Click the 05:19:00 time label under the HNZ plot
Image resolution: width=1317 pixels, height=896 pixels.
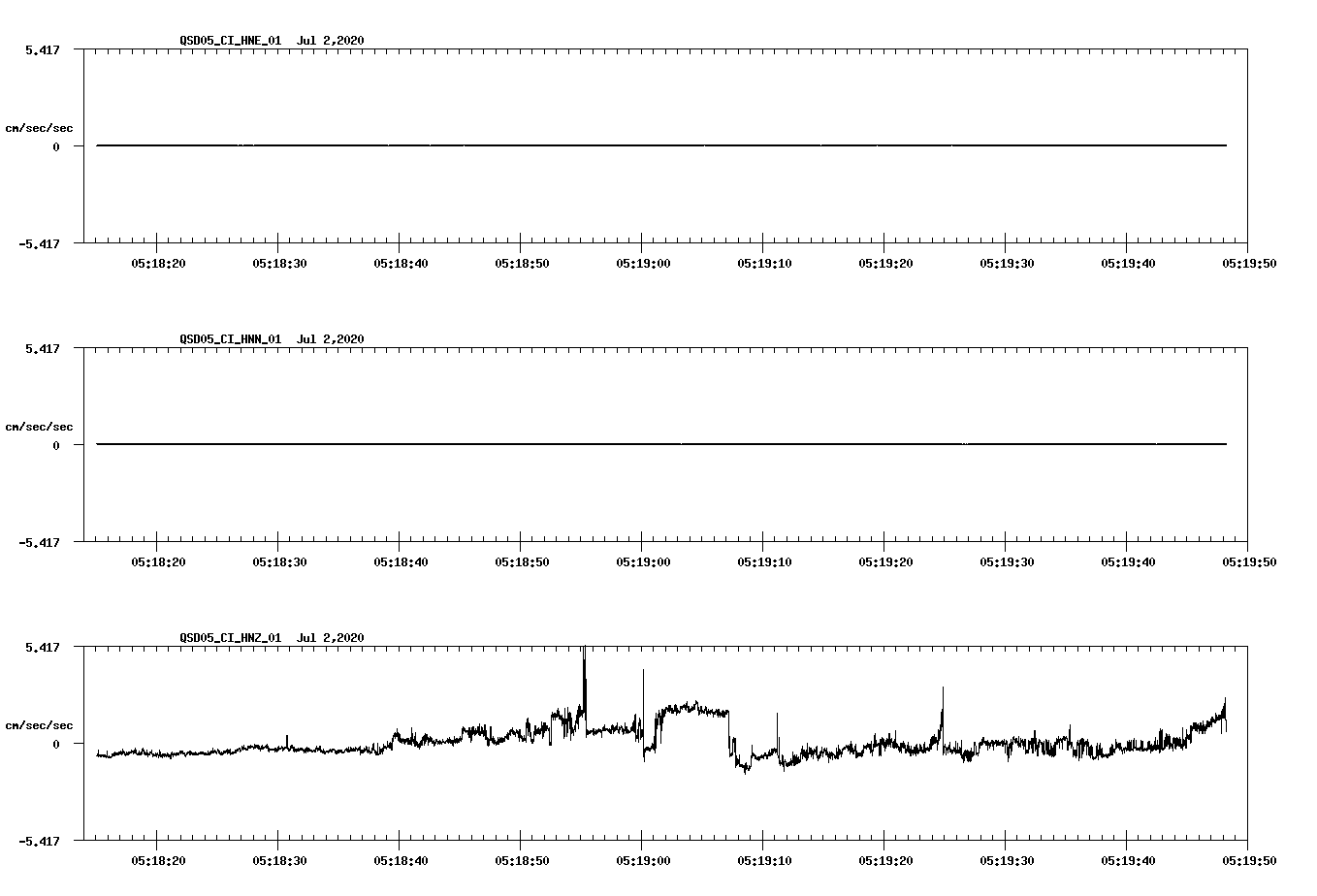coord(642,860)
